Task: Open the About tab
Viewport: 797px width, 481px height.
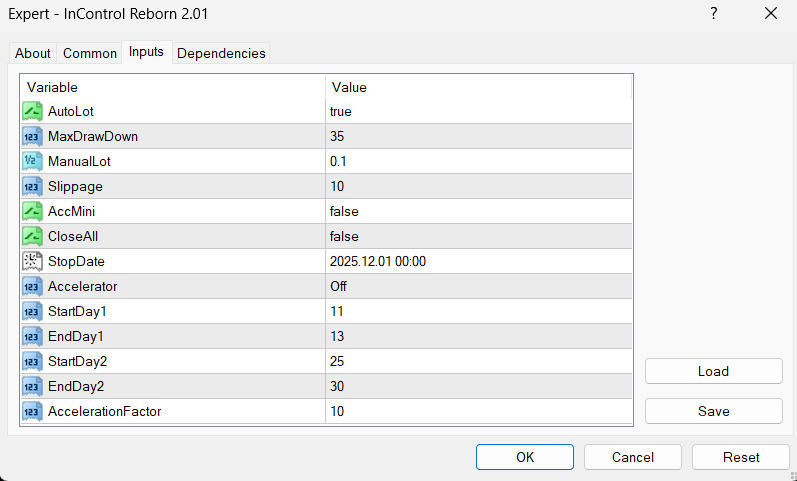Action: click(33, 53)
